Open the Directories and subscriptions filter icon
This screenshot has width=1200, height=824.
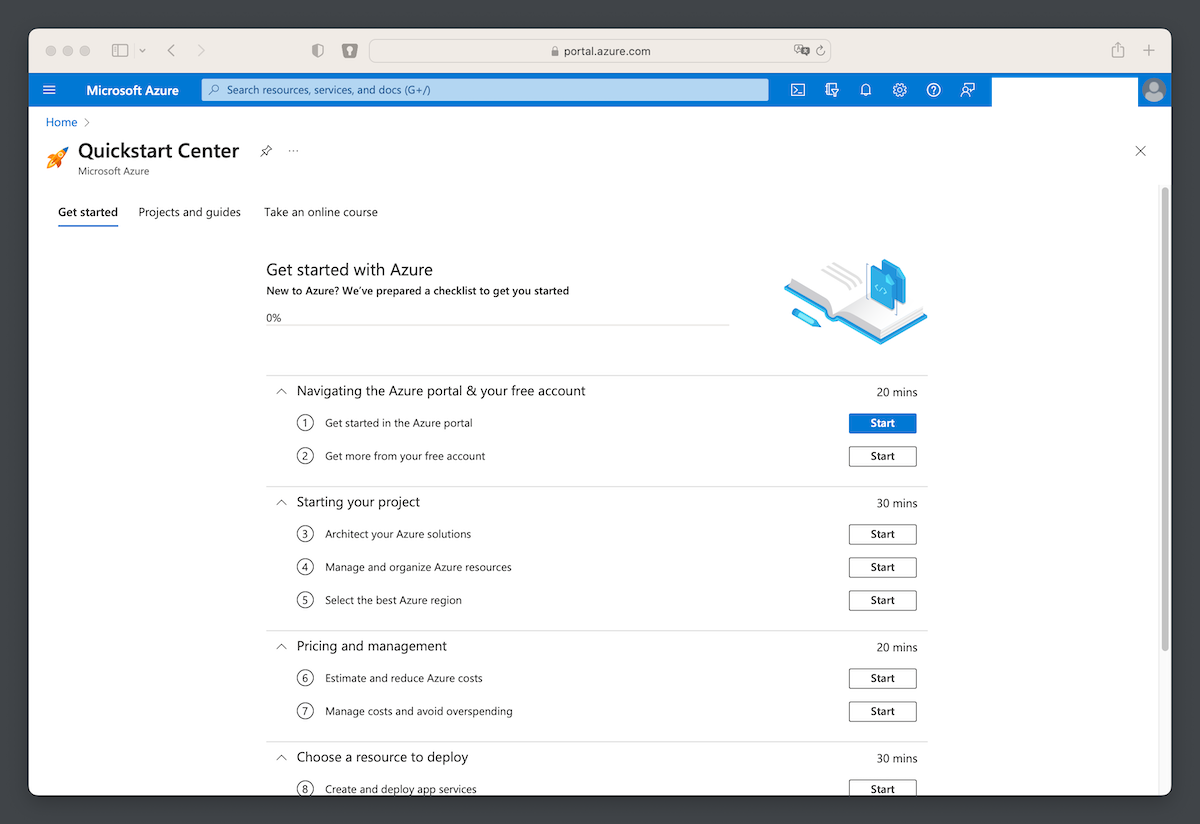click(x=832, y=90)
